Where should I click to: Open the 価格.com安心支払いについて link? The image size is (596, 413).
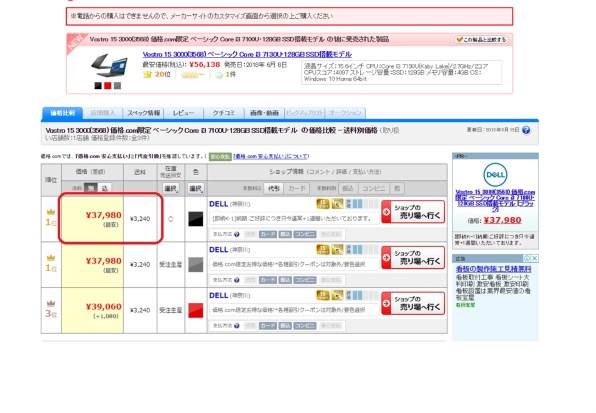pyautogui.click(x=271, y=156)
